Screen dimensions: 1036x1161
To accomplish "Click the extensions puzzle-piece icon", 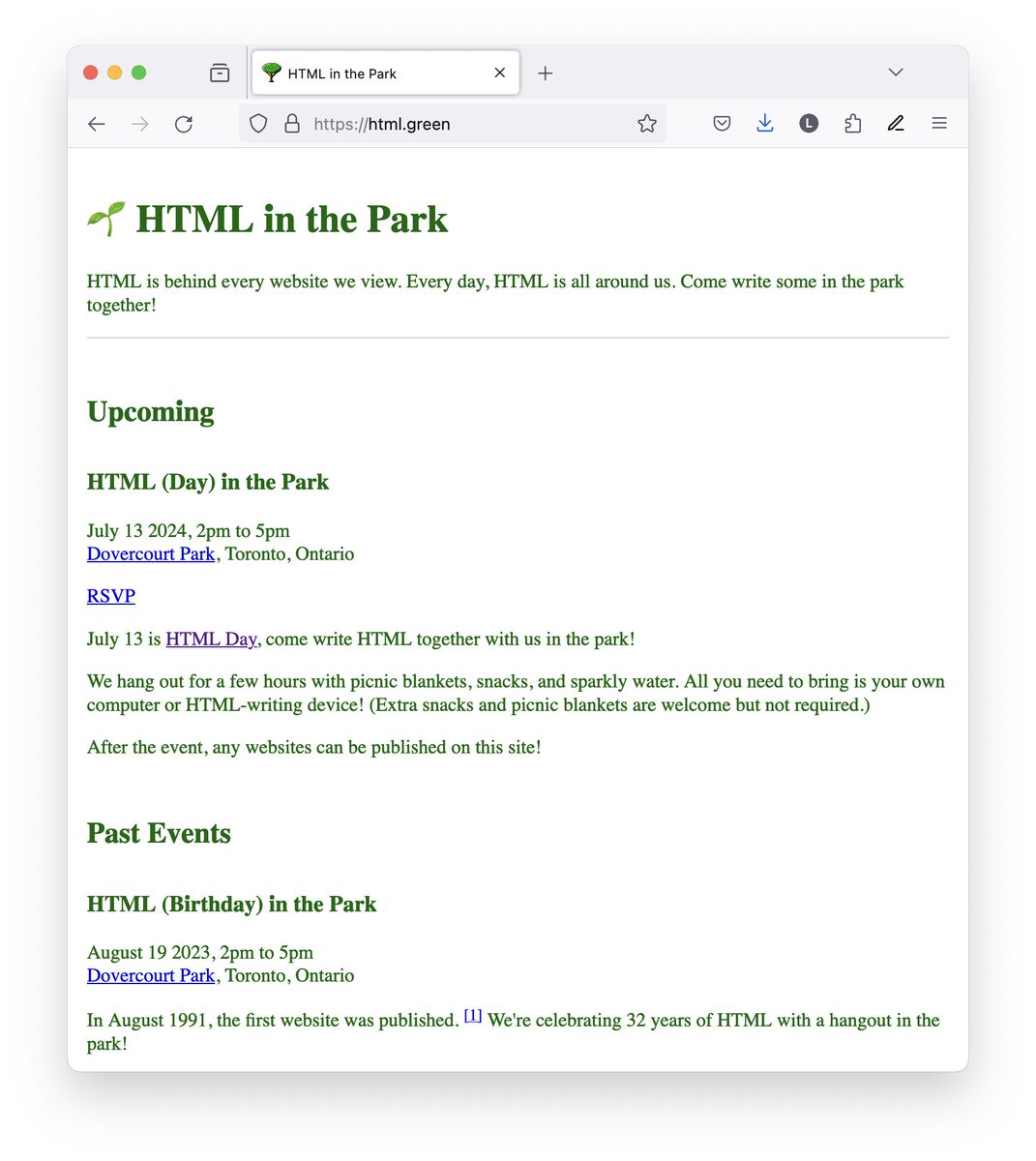I will [852, 123].
